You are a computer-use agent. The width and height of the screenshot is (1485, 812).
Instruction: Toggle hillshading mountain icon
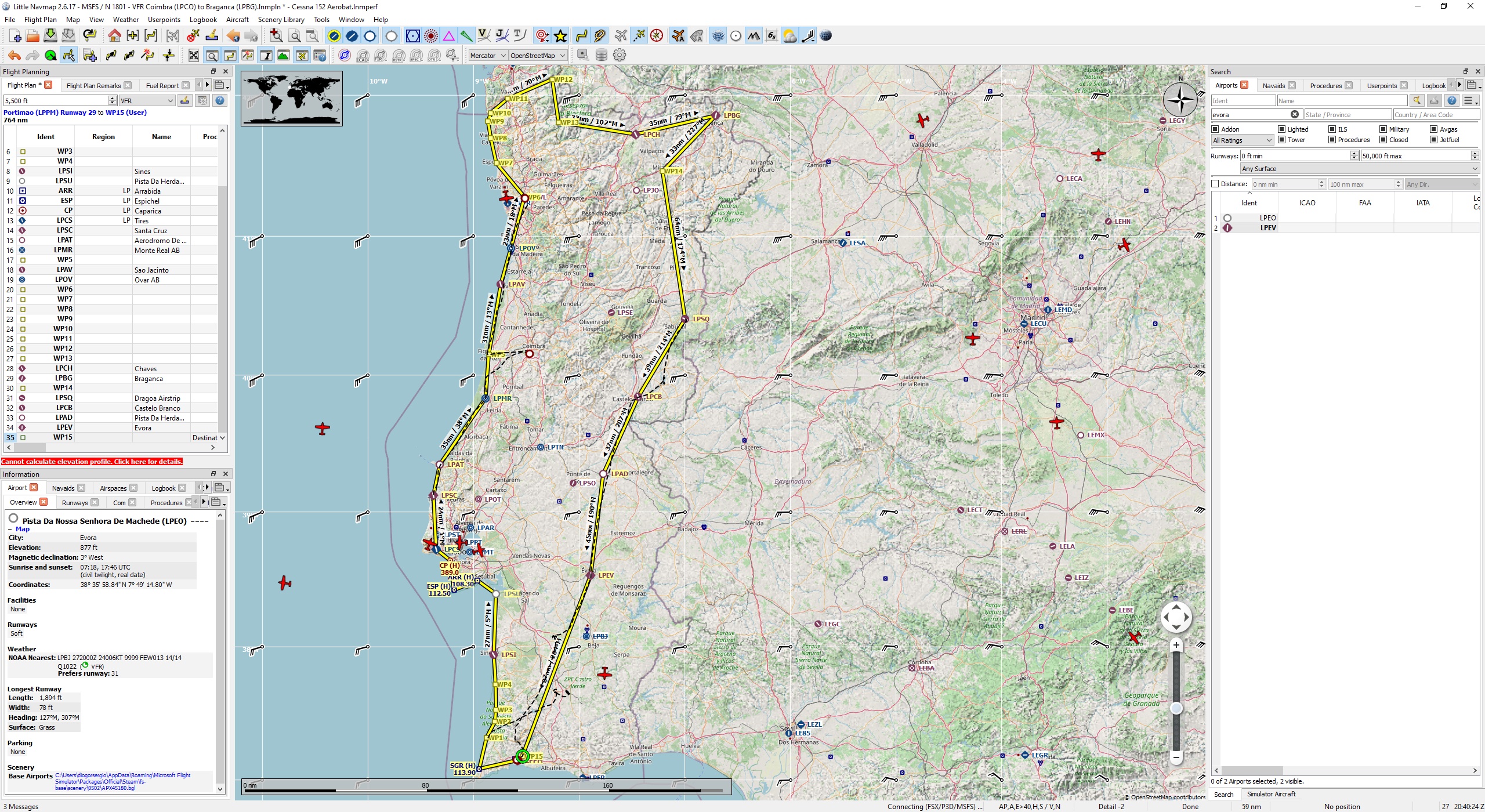(754, 36)
